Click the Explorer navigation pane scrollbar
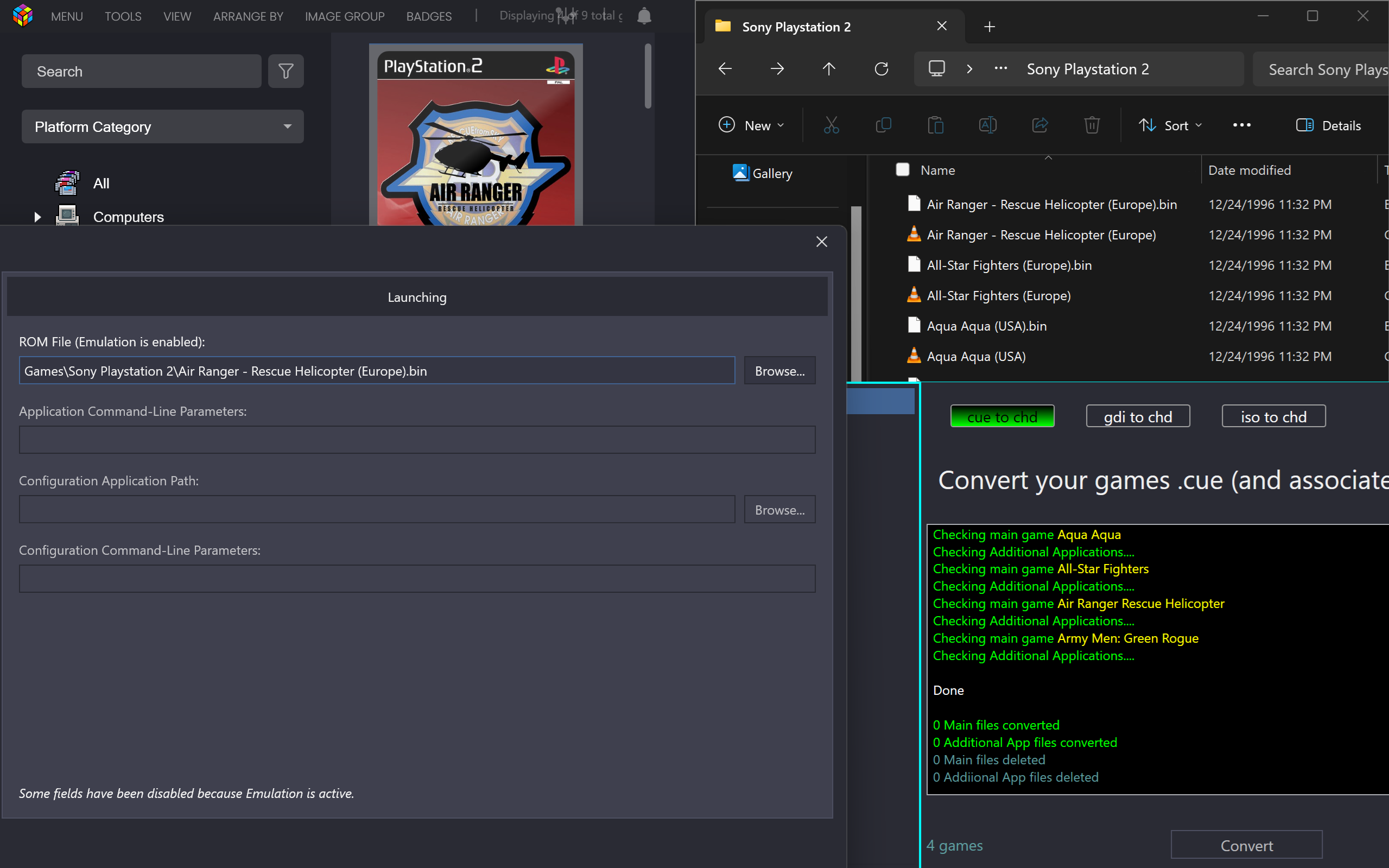This screenshot has height=868, width=1389. (856, 293)
